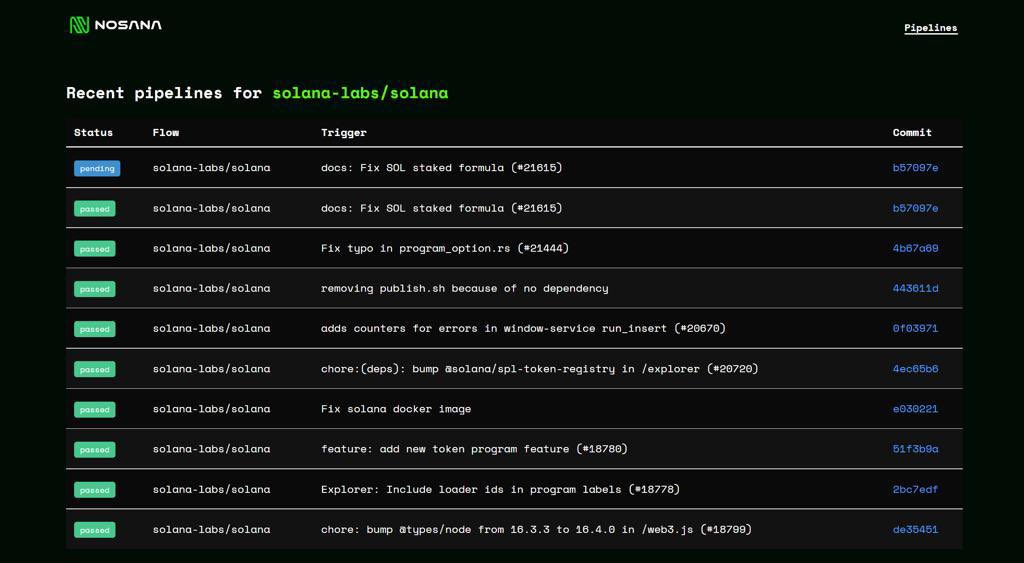The height and width of the screenshot is (563, 1024).
Task: Open commit 4b67a69 link
Action: tap(915, 248)
